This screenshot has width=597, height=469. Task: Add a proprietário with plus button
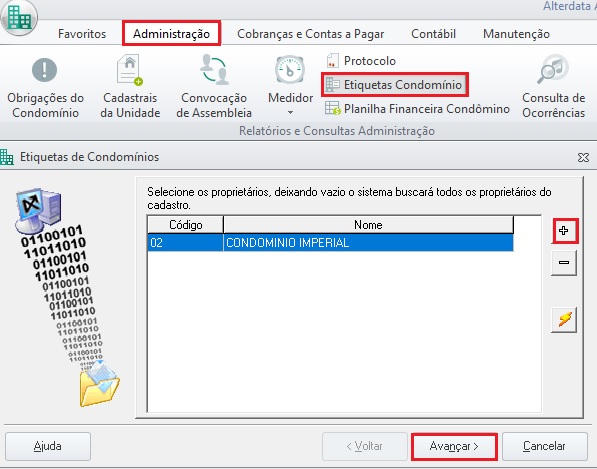tap(564, 231)
